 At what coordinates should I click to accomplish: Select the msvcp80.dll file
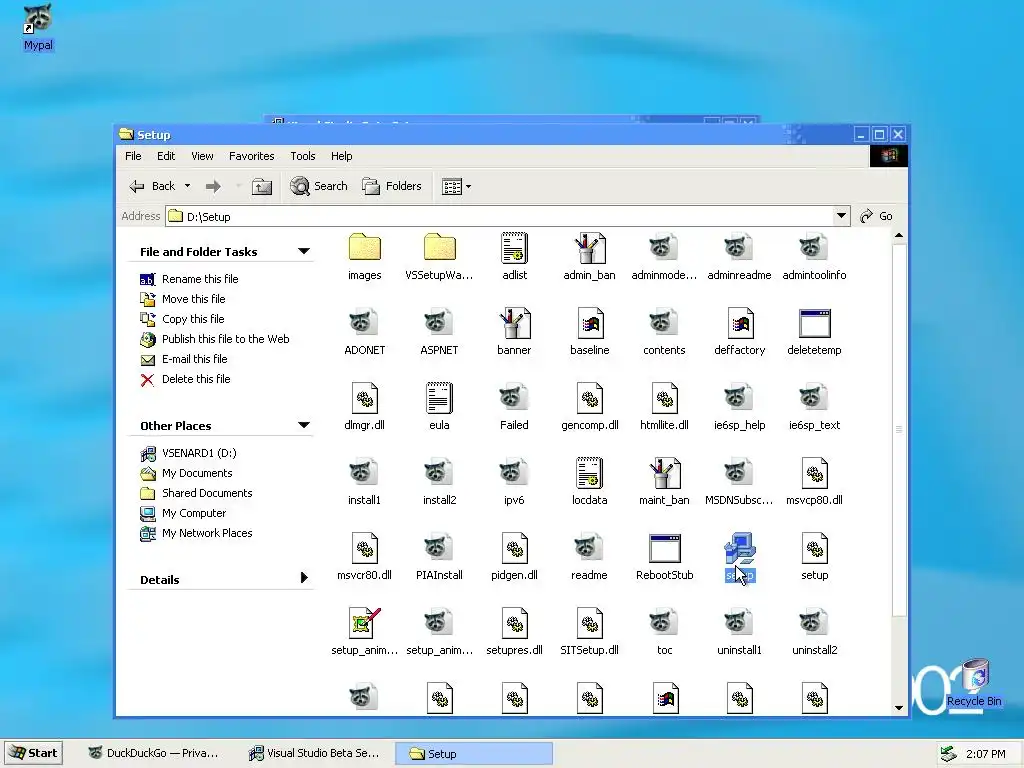tap(814, 473)
